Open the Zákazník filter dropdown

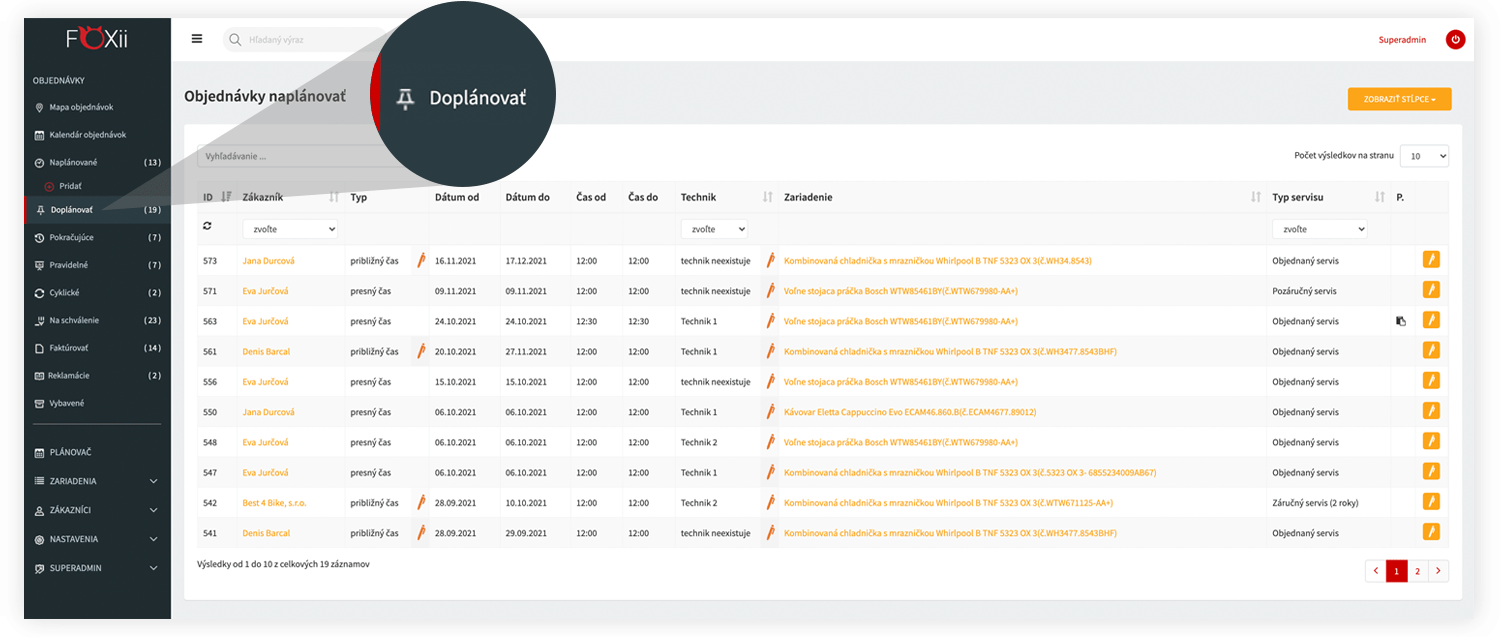(x=290, y=229)
